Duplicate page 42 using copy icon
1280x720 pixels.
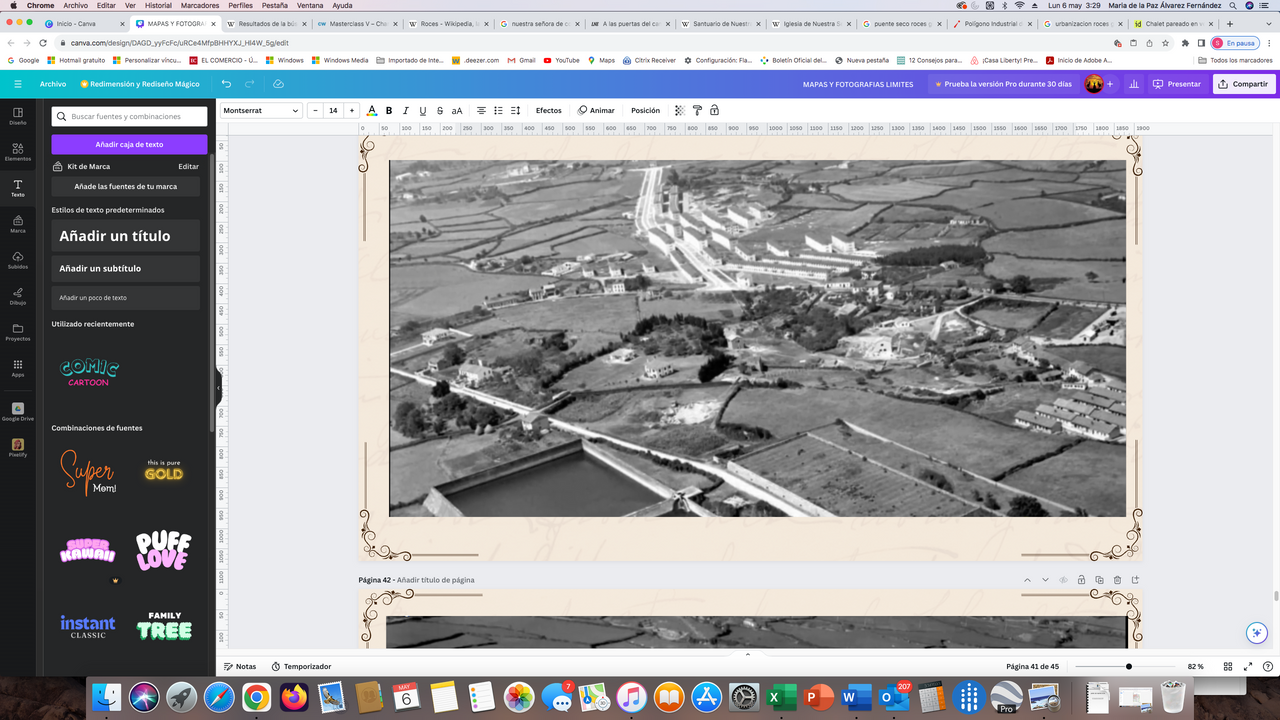(1099, 580)
